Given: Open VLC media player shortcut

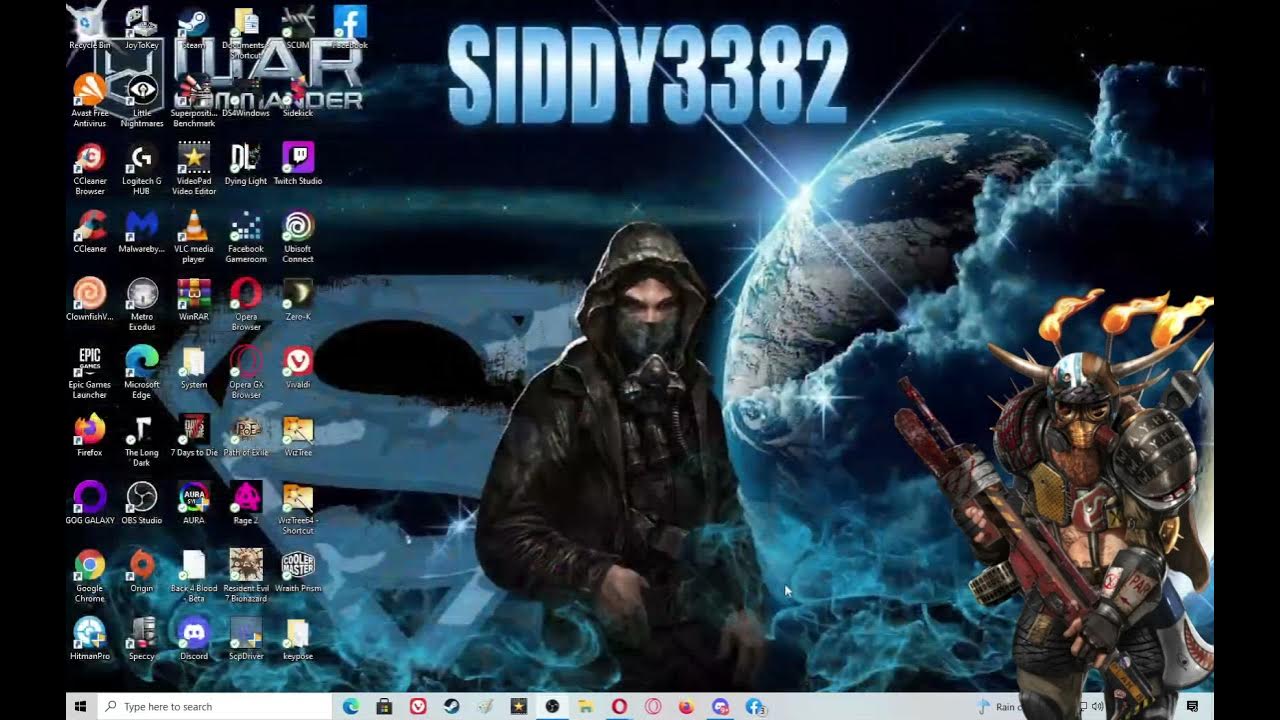Looking at the screenshot, I should tap(194, 236).
